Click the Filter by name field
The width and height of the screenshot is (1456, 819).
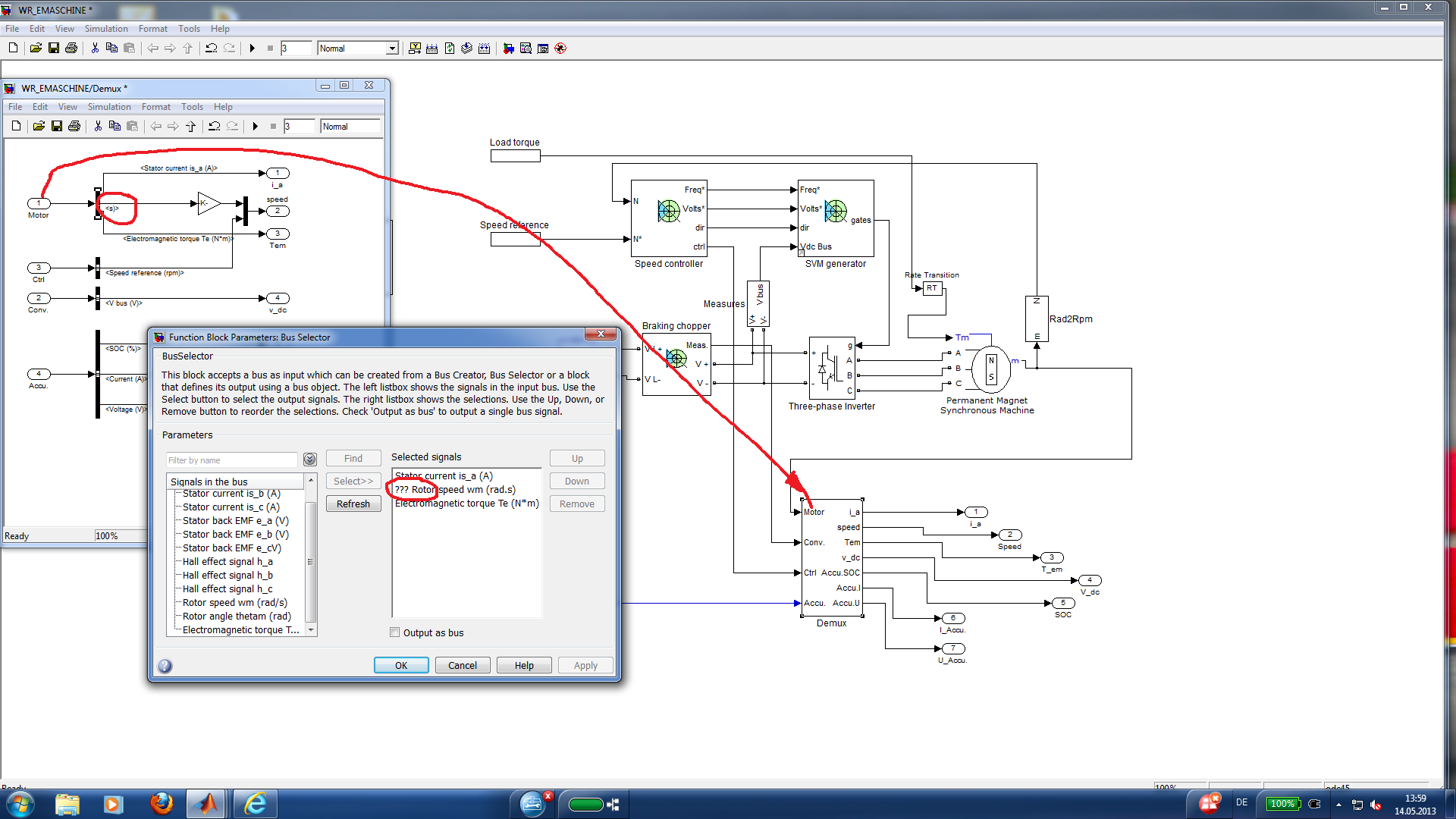231,460
